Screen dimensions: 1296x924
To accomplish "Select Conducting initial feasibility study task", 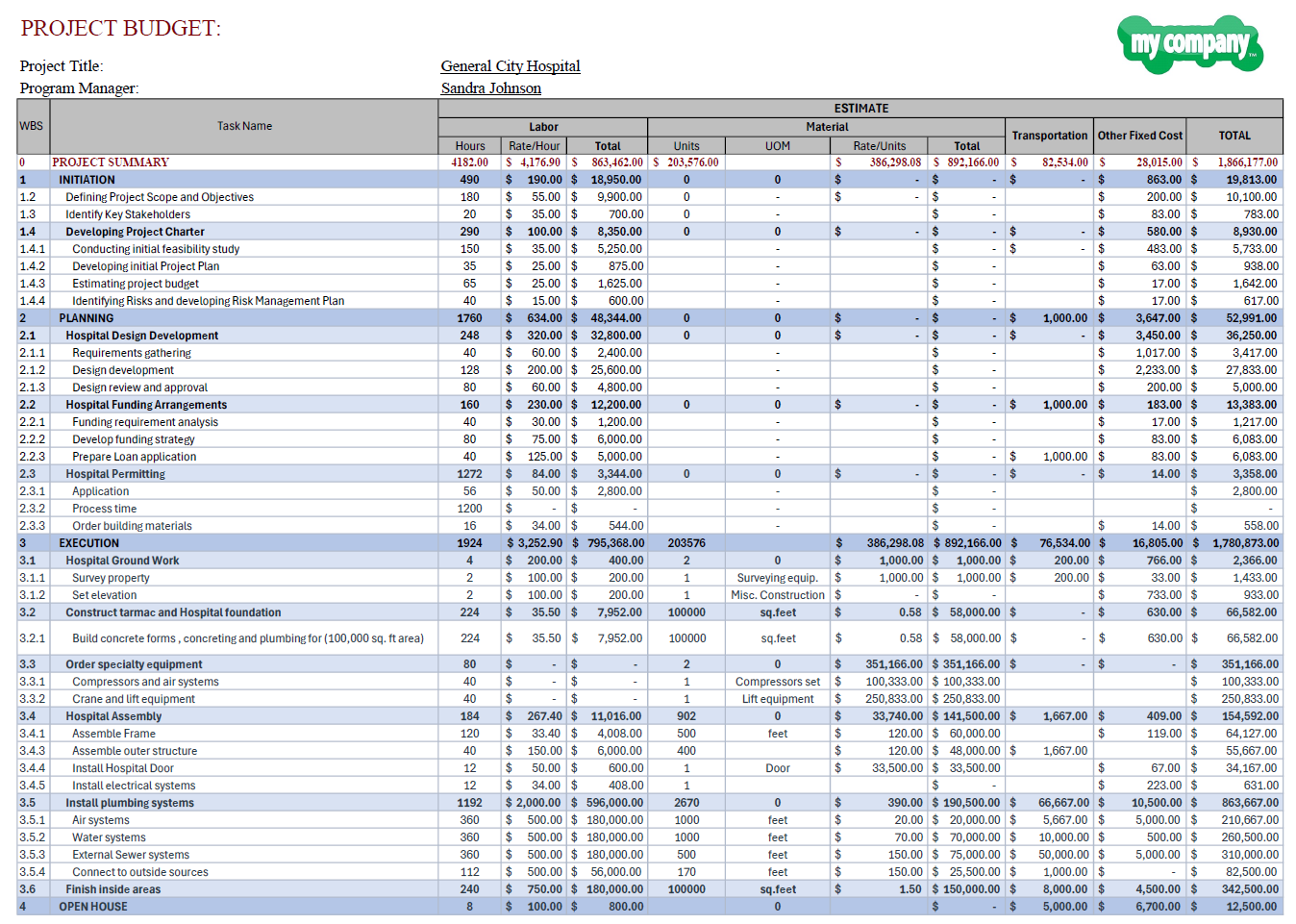I will [x=156, y=249].
